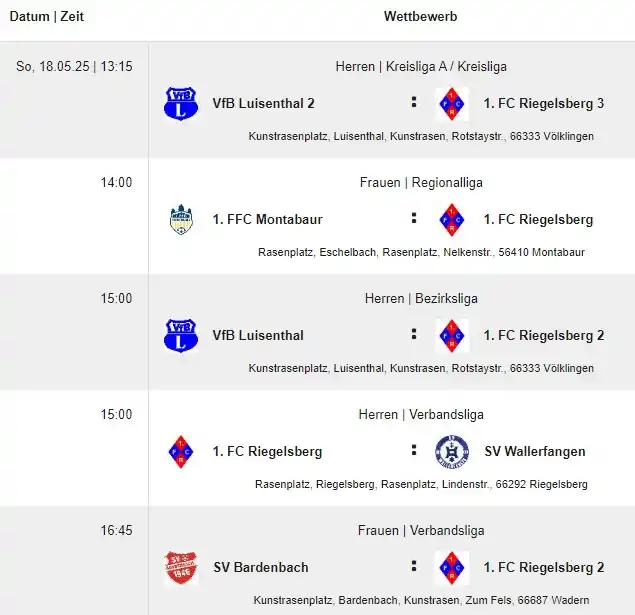
Task: Open the SV Bardenbach team link
Action: tap(261, 568)
